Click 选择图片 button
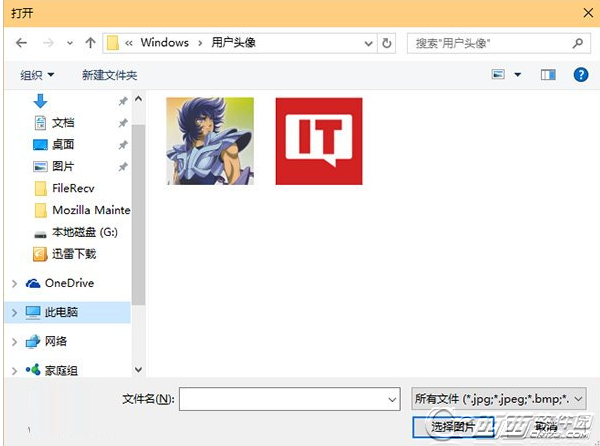Screen dimensions: 600x446 [453, 427]
